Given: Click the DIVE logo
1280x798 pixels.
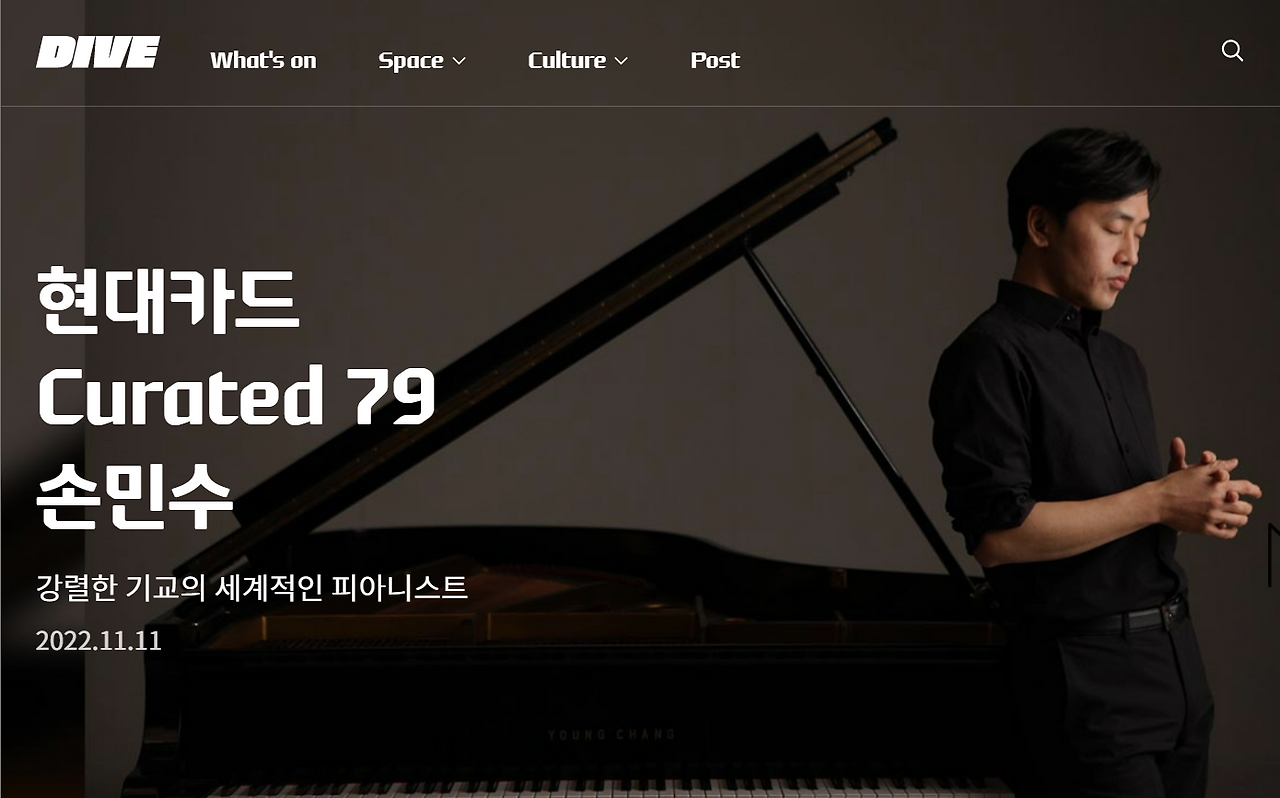Looking at the screenshot, I should pyautogui.click(x=98, y=53).
